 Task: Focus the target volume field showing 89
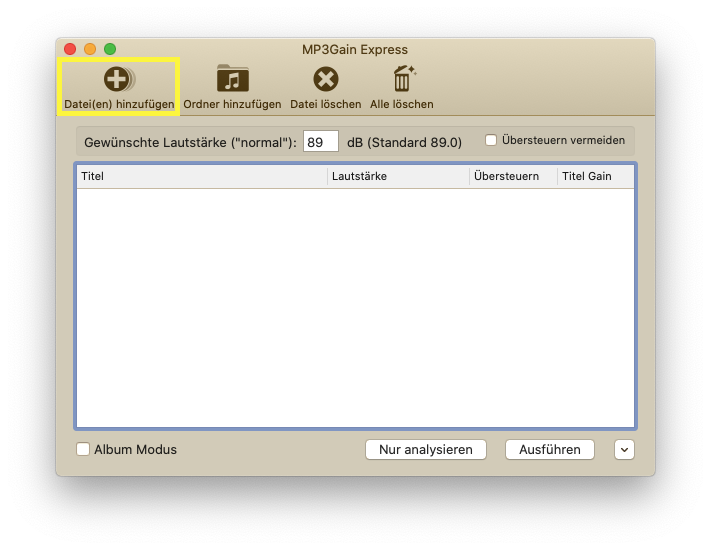pyautogui.click(x=321, y=142)
